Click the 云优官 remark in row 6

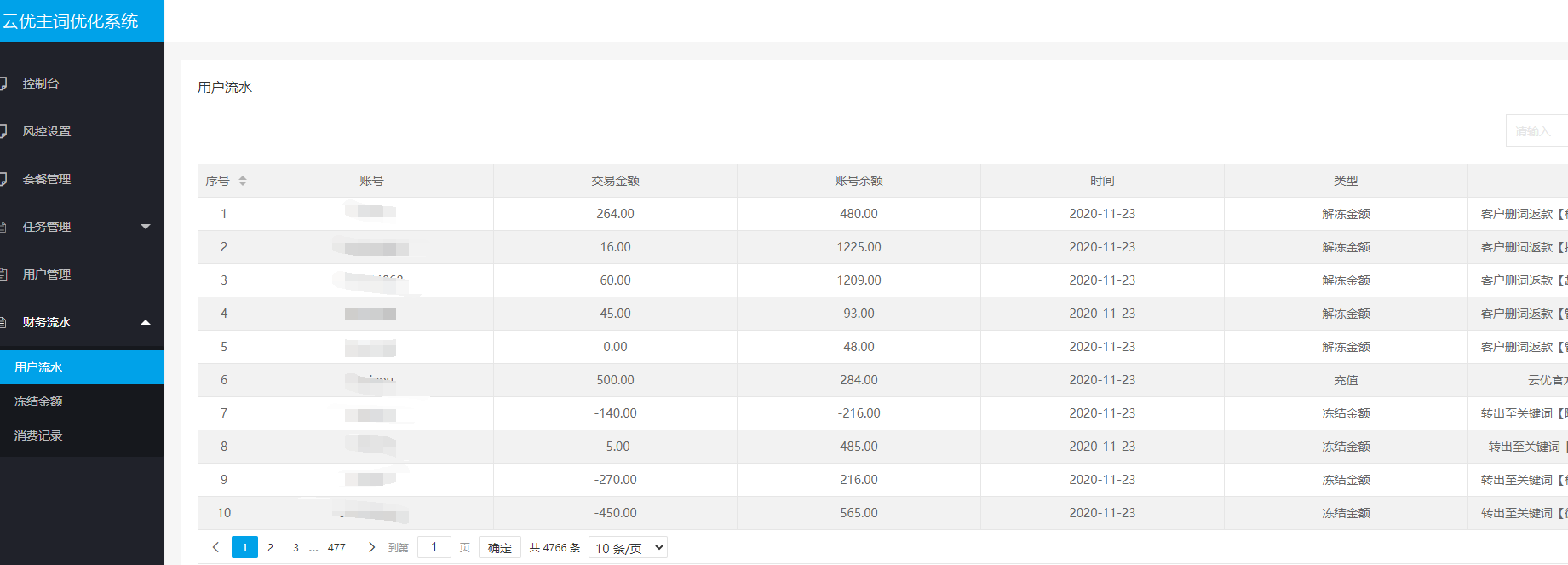pos(1548,380)
